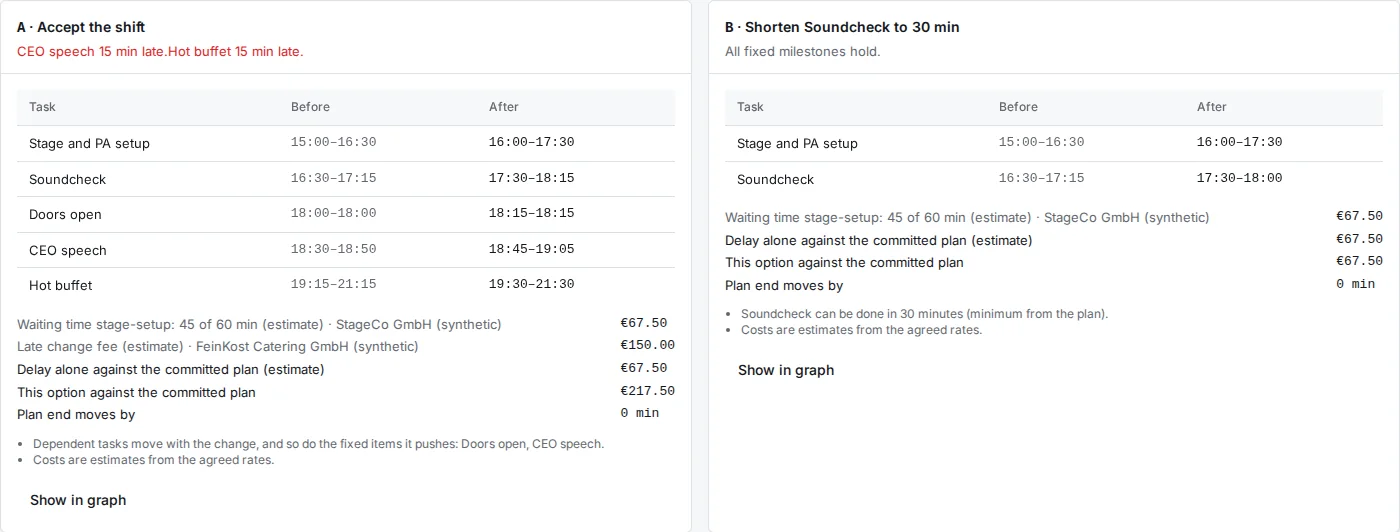Viewport: 1400px width, 532px height.
Task: Click the 'Dependent tasks move with the change' note
Action: [318, 444]
